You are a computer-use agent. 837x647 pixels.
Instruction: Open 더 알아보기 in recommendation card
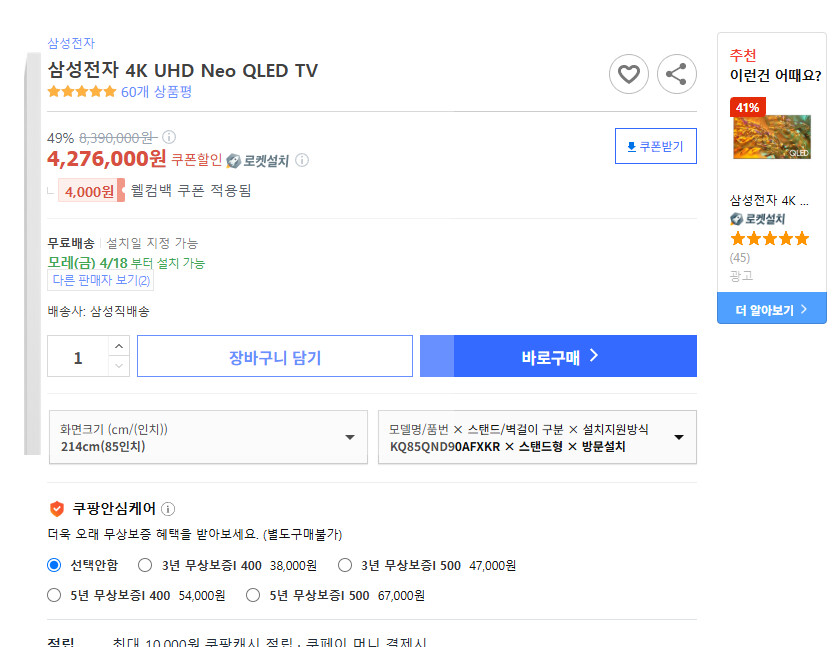(772, 309)
